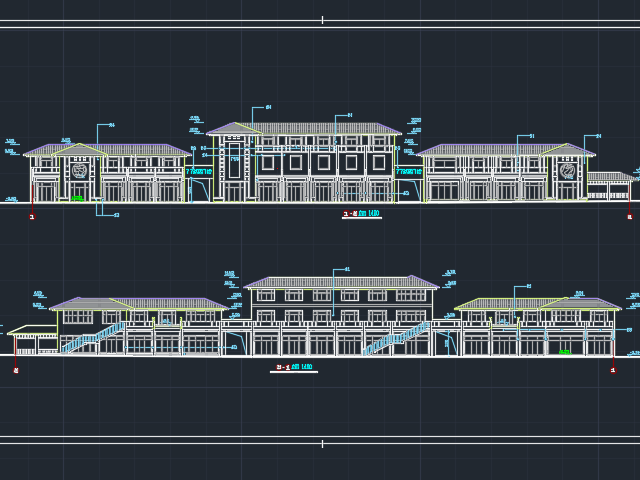Pick the red axis marker at lower elevation's left end
The width and height of the screenshot is (640, 480).
click(16, 370)
